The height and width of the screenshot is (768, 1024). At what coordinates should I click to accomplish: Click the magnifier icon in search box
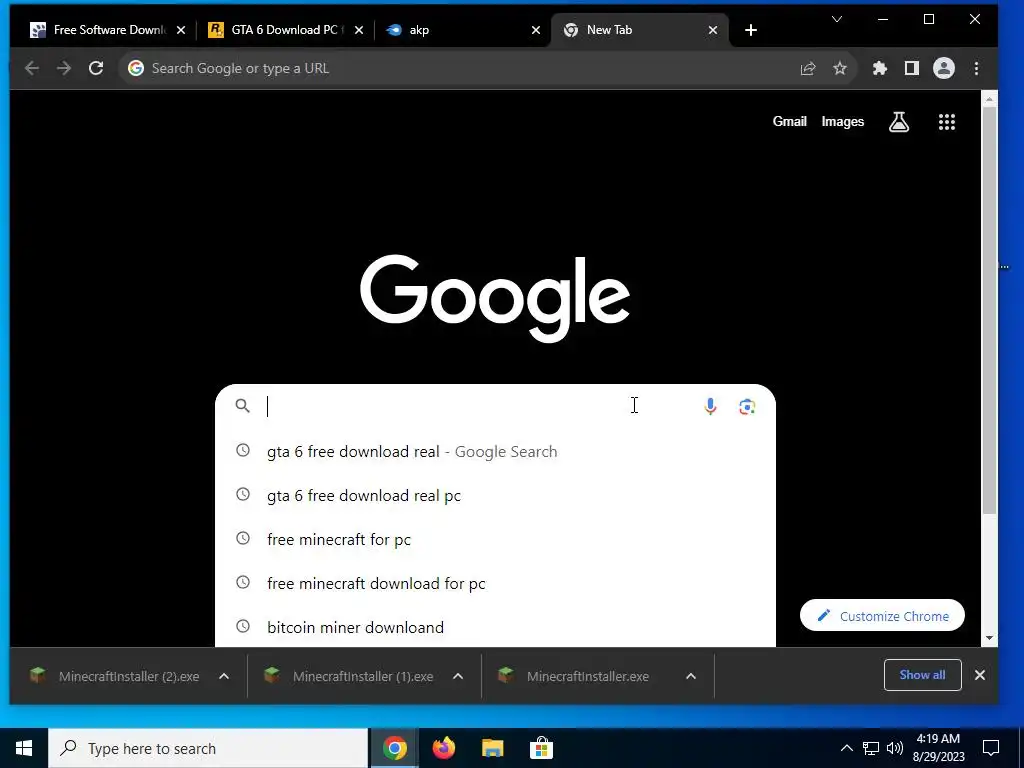click(242, 406)
